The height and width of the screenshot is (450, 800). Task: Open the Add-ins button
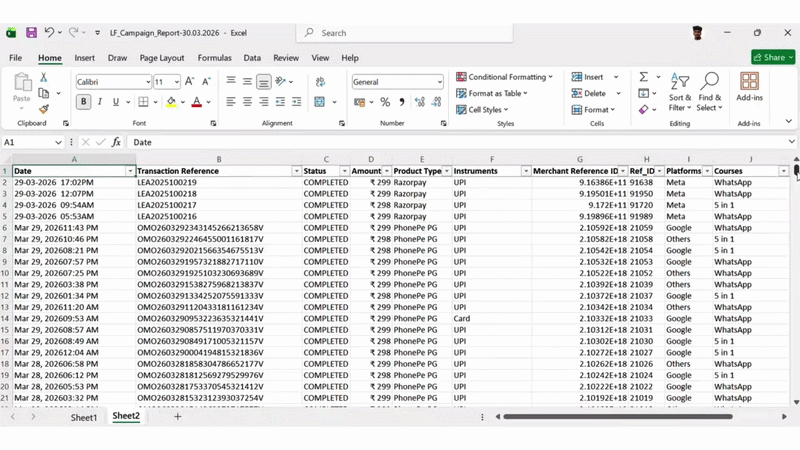(x=749, y=88)
